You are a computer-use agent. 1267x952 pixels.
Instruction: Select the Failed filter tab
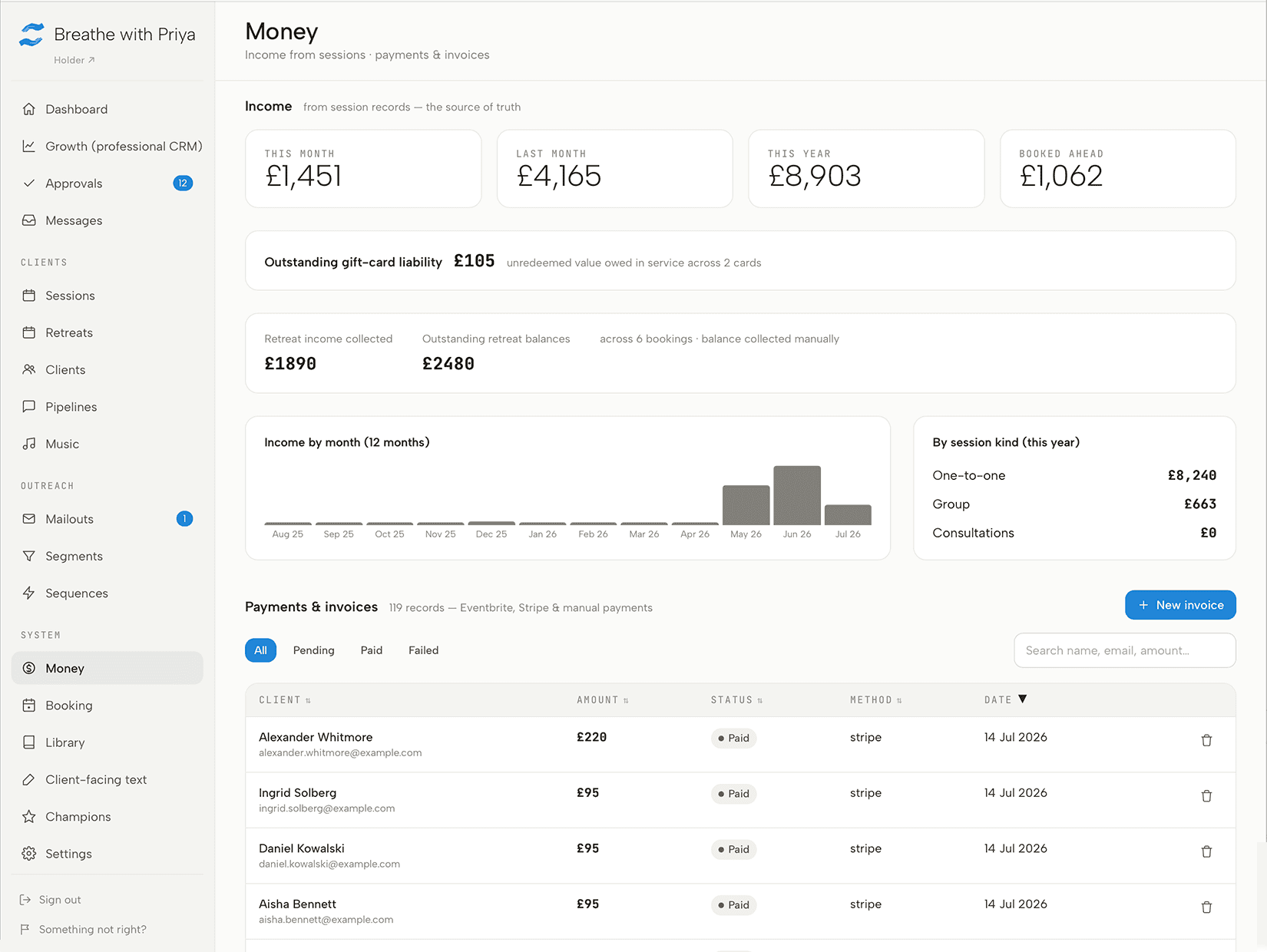[423, 650]
